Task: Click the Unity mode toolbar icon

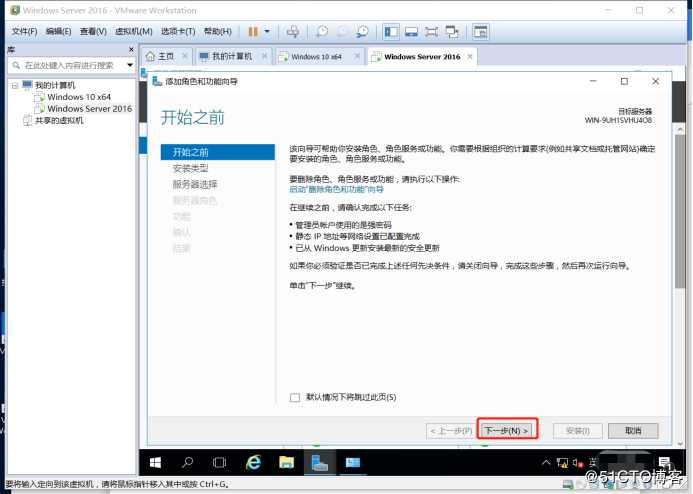Action: [452, 32]
